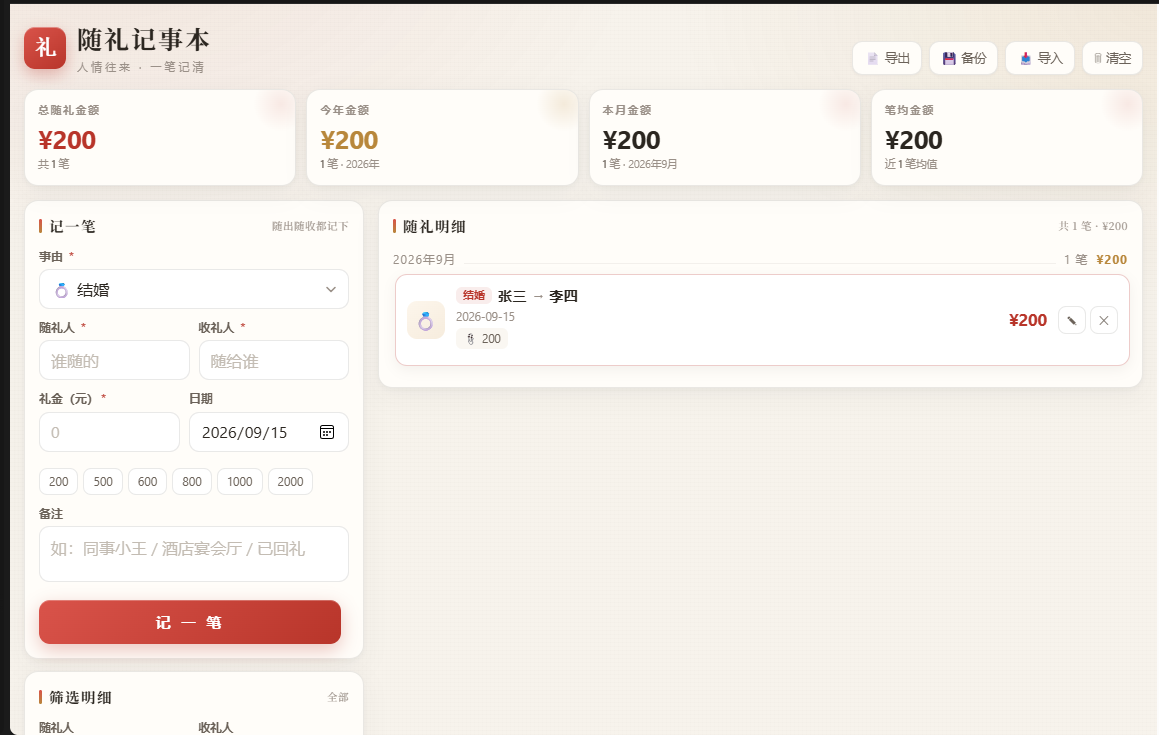The width and height of the screenshot is (1159, 735).
Task: Click the 总随礼金额 stat card
Action: coord(160,138)
